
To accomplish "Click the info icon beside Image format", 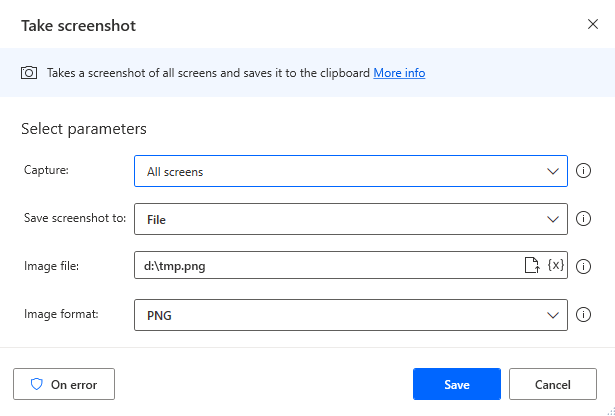I will [585, 315].
